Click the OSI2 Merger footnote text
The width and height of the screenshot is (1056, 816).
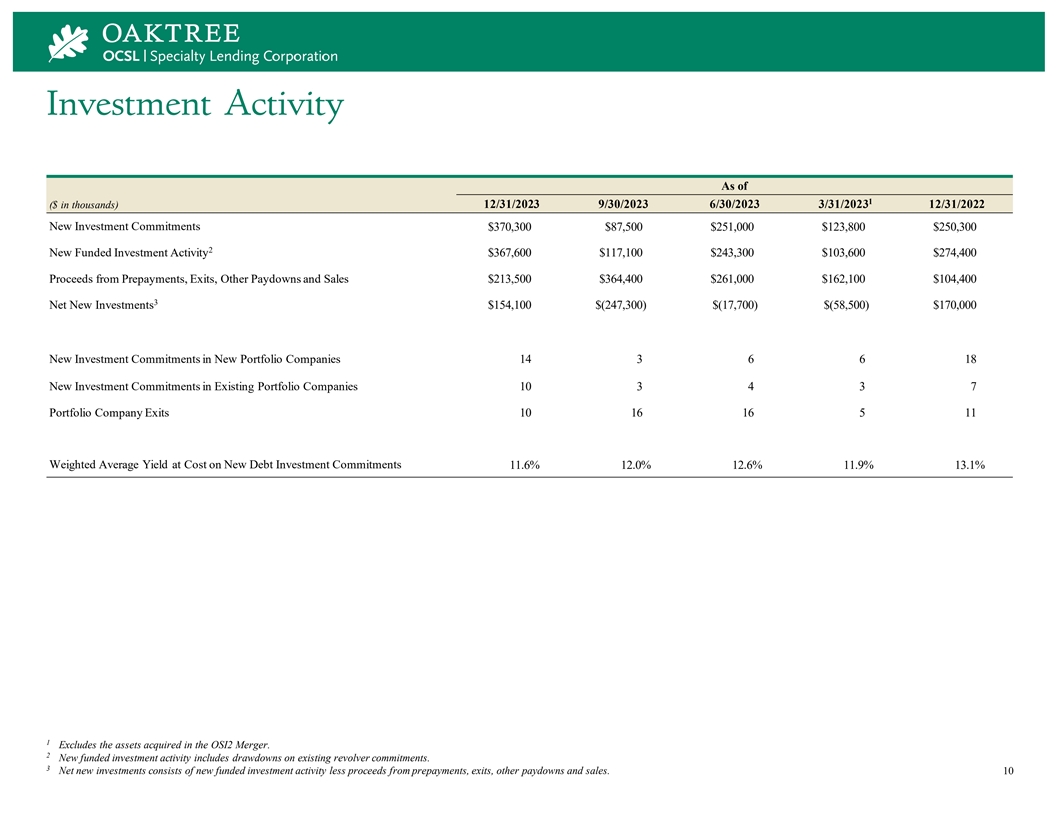pos(164,744)
